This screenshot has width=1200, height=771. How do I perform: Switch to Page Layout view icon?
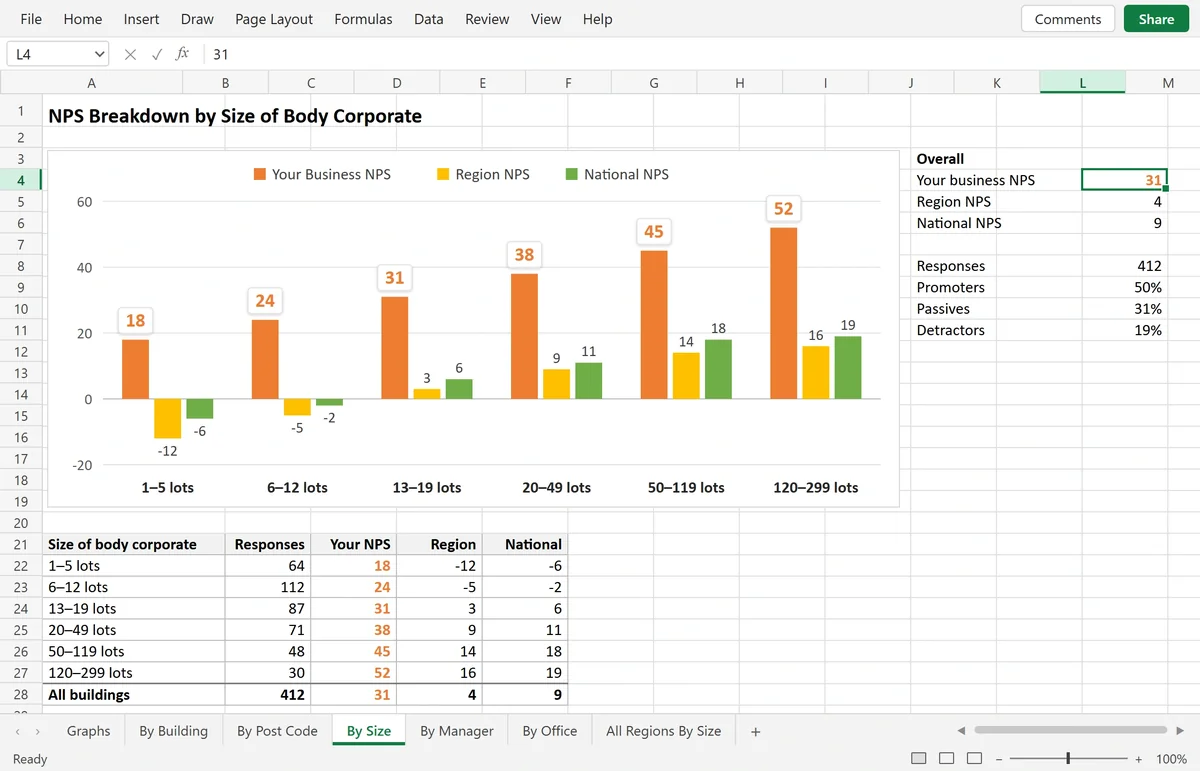point(947,759)
